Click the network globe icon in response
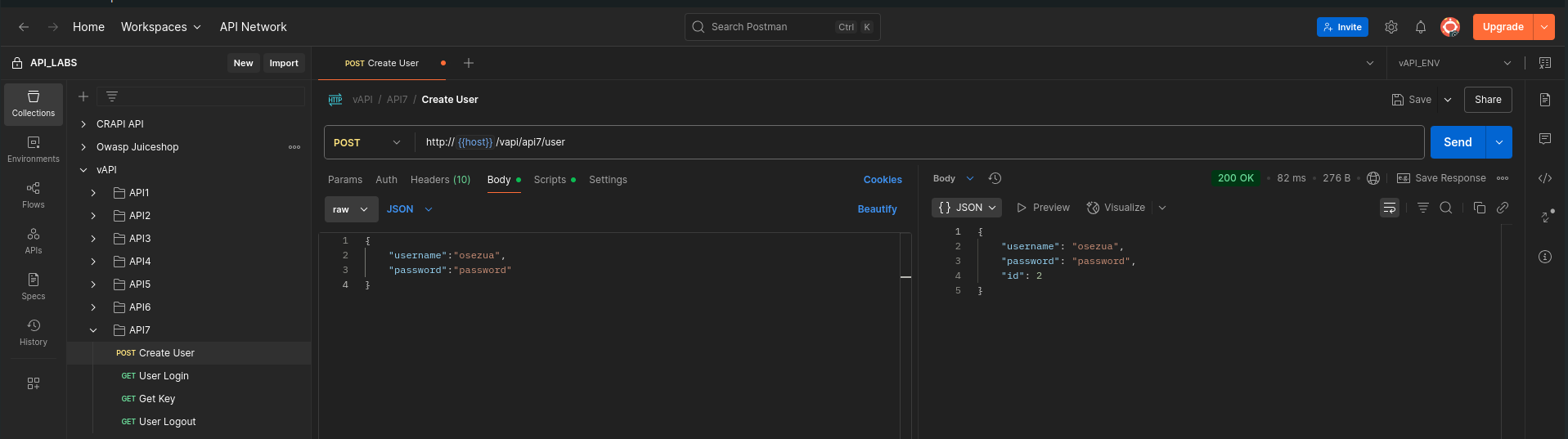Image resolution: width=1568 pixels, height=439 pixels. 1373,178
